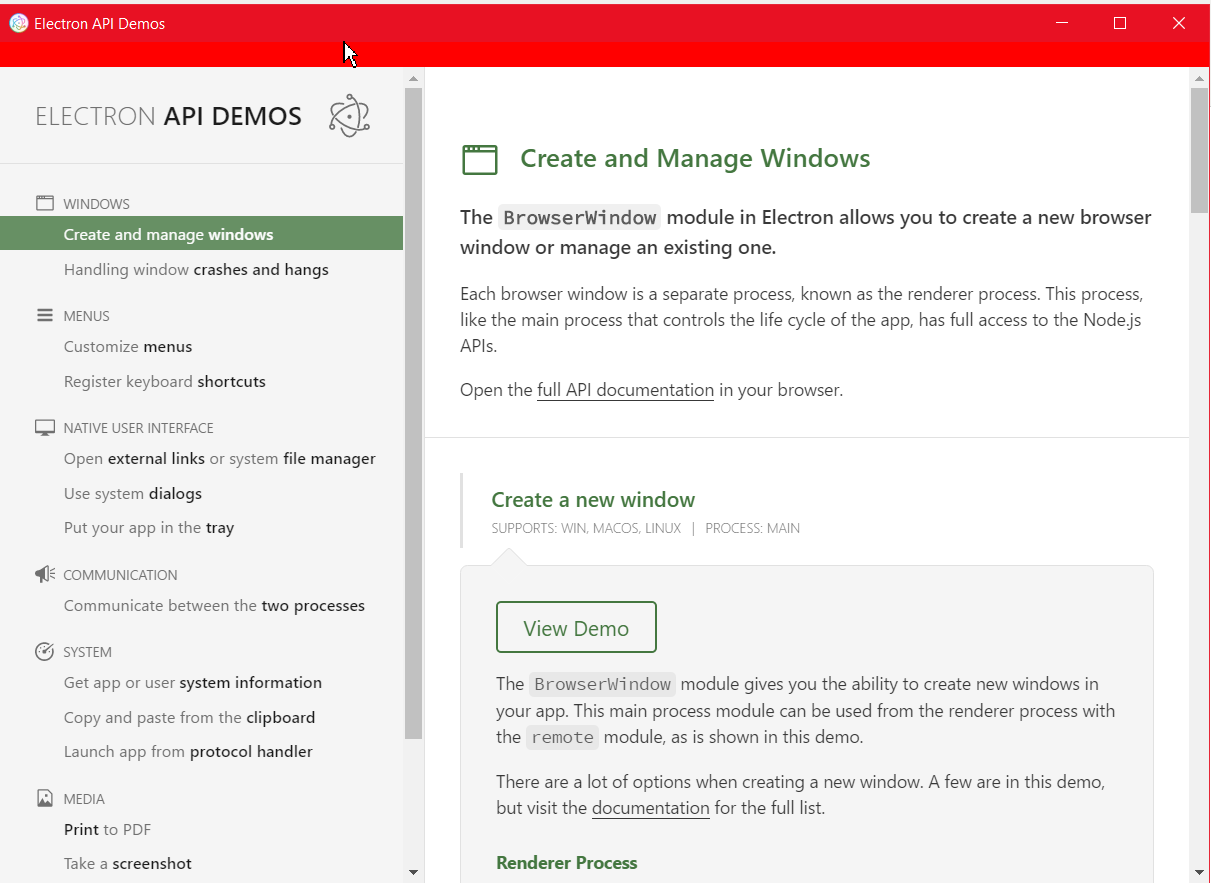Open Take a screenshot demo
This screenshot has height=883, width=1211.
tap(128, 863)
